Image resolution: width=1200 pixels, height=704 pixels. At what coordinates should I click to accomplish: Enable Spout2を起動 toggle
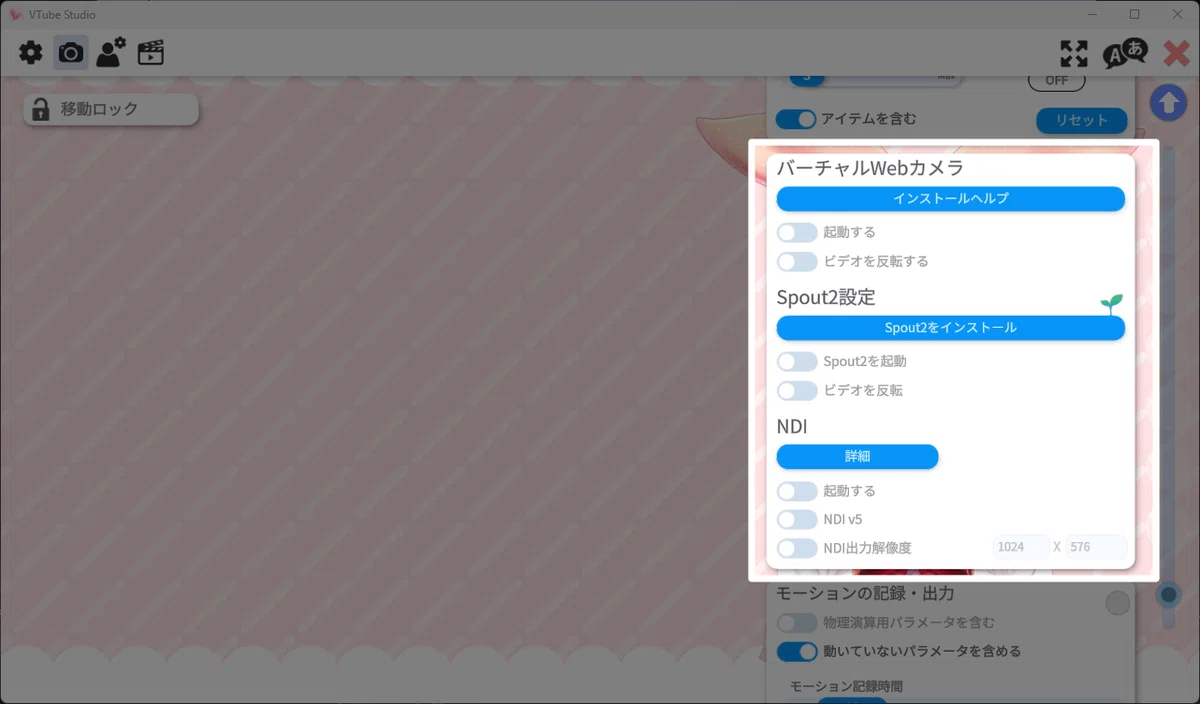[x=797, y=361]
